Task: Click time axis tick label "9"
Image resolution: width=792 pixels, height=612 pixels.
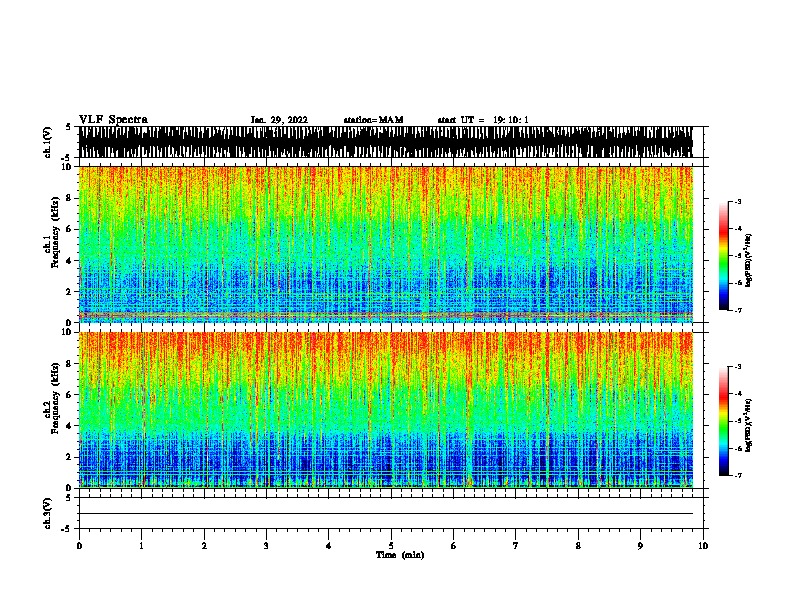Action: click(x=640, y=546)
